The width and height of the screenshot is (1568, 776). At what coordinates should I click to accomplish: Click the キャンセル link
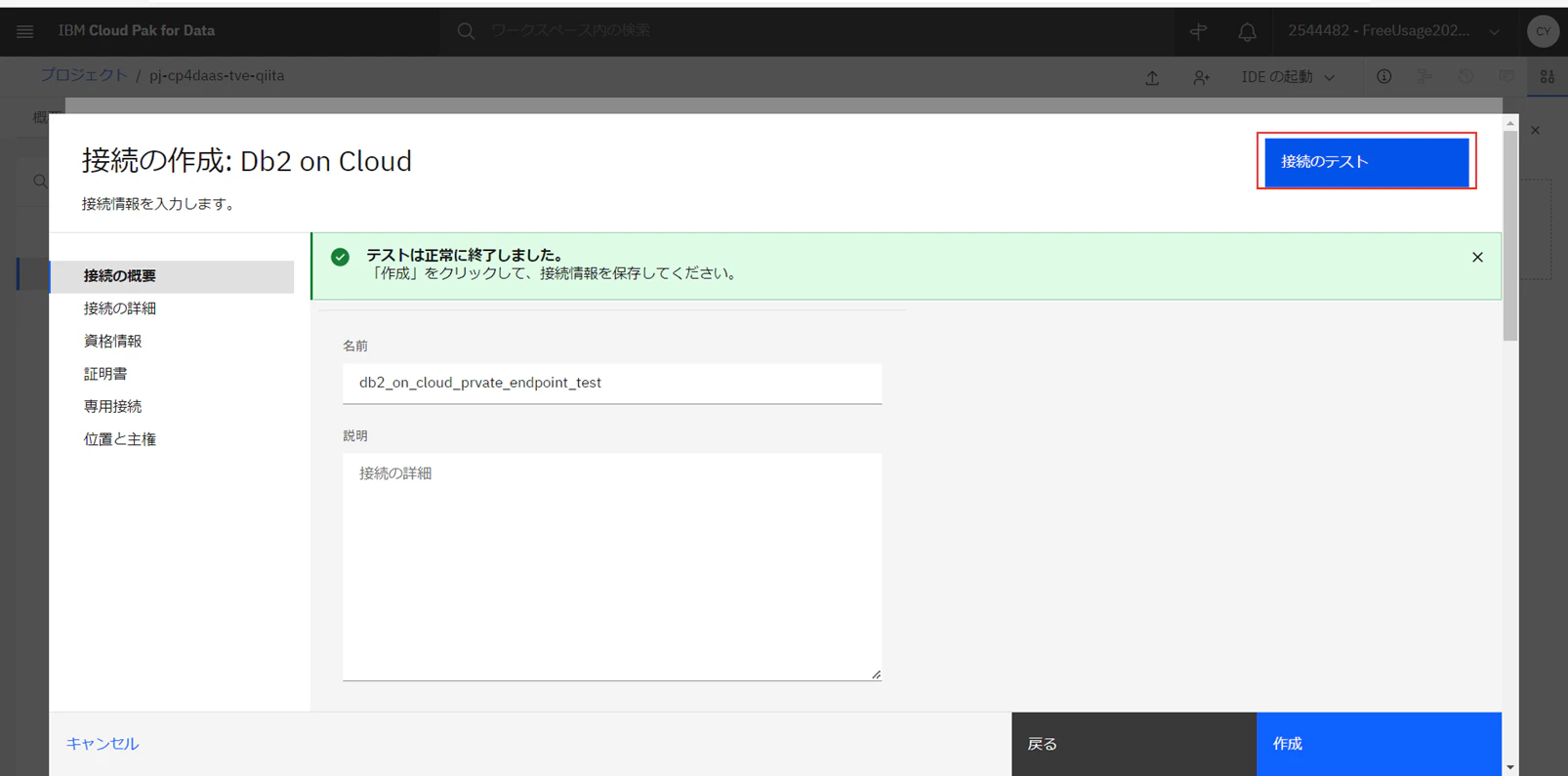103,744
